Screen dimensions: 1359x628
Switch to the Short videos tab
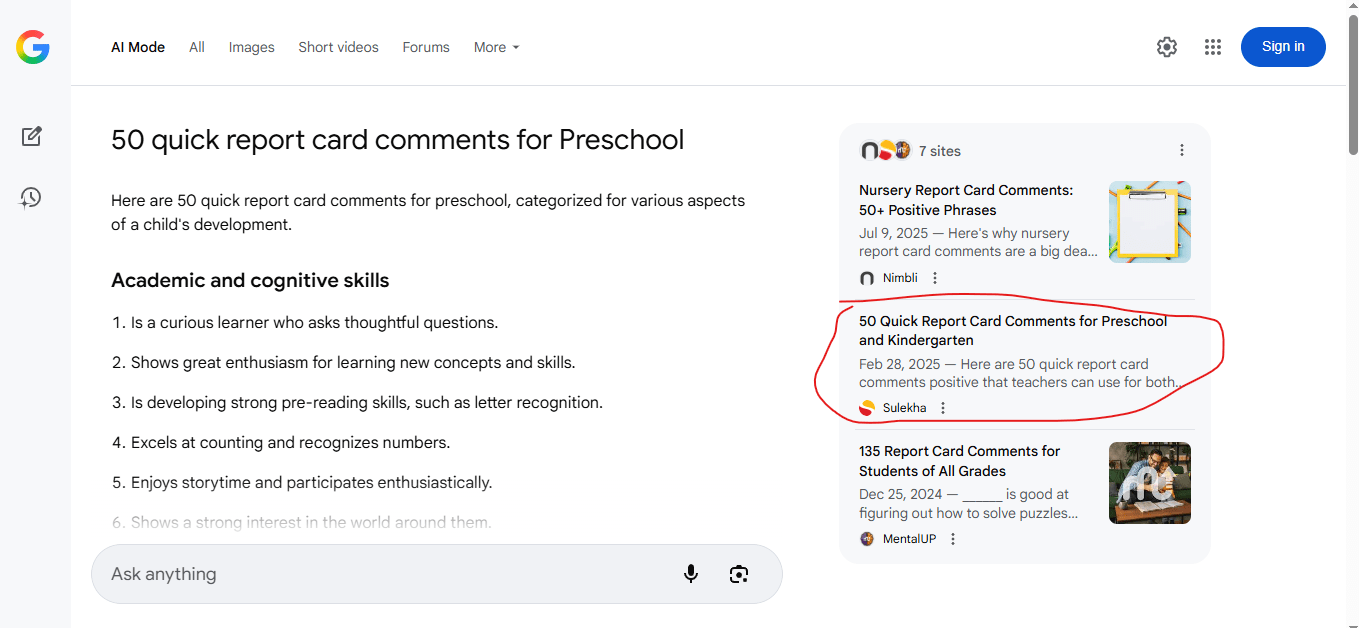pyautogui.click(x=338, y=47)
